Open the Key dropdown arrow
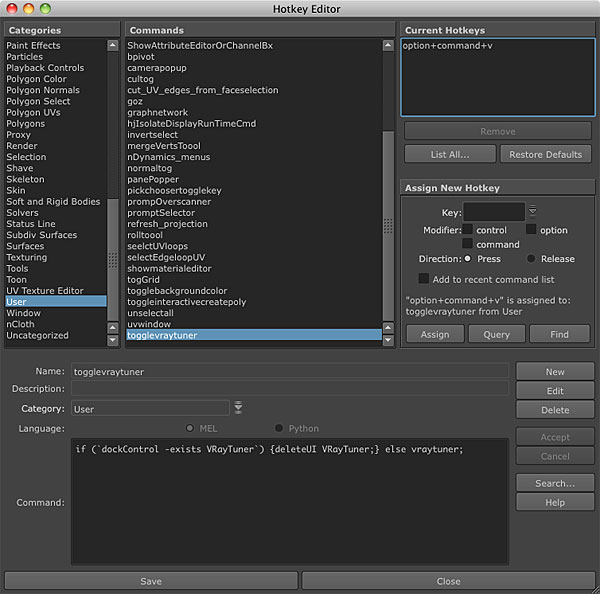 532,210
